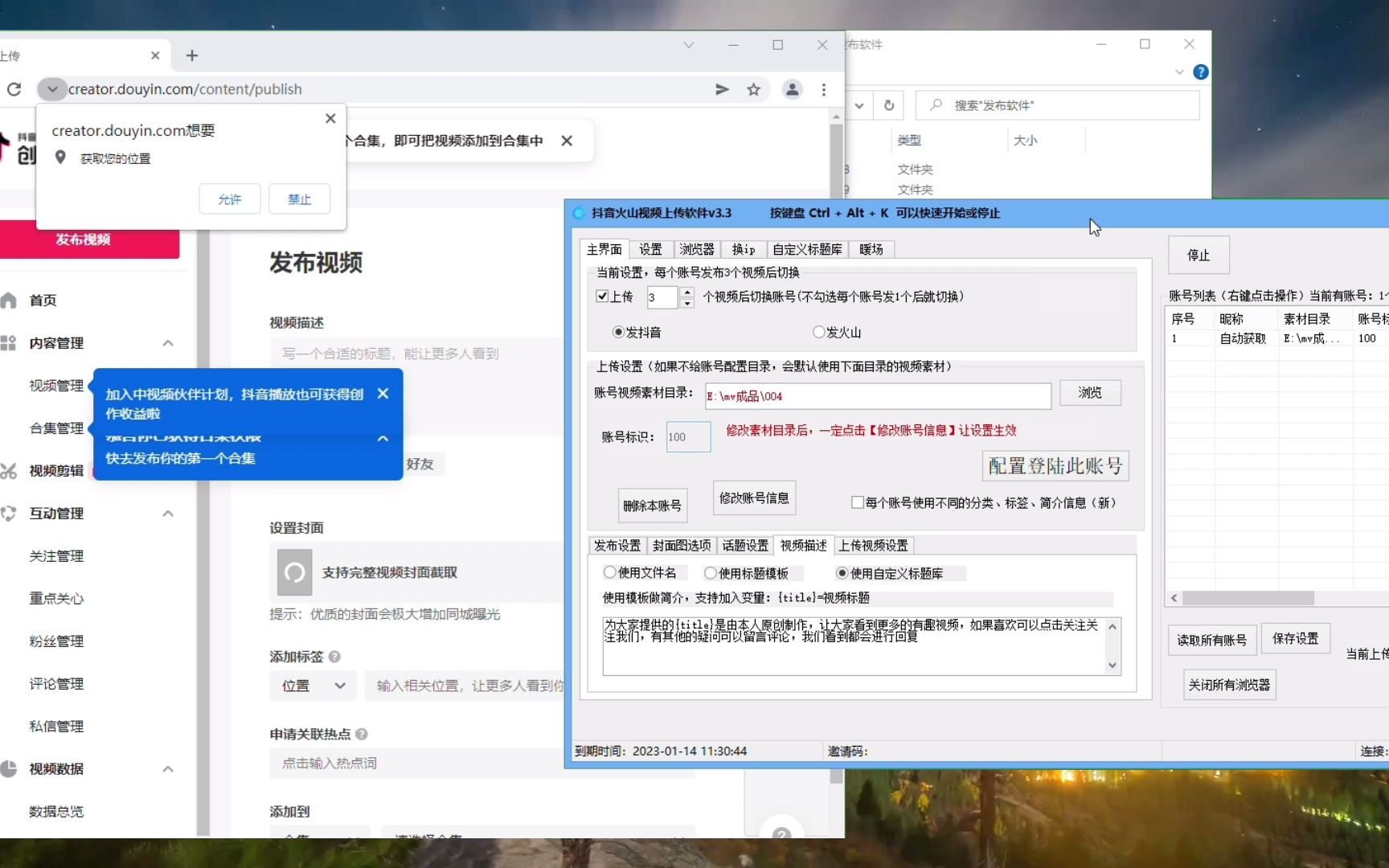Open the 自定义标题库 tab
The height and width of the screenshot is (868, 1389).
(807, 249)
